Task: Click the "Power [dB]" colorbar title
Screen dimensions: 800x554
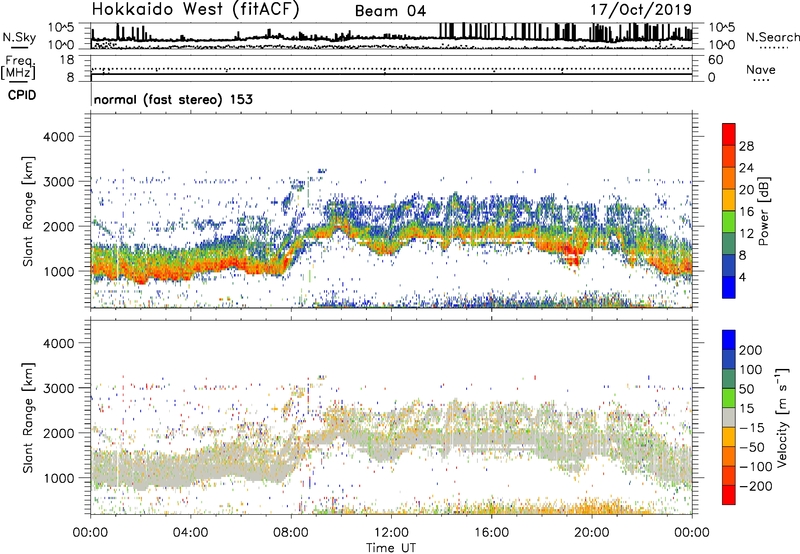Action: pos(763,211)
